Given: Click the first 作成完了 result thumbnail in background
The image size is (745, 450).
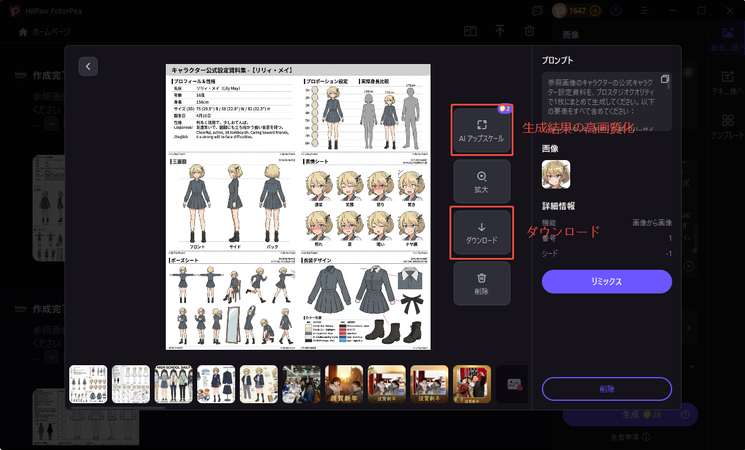Looking at the screenshot, I should click(x=49, y=208).
